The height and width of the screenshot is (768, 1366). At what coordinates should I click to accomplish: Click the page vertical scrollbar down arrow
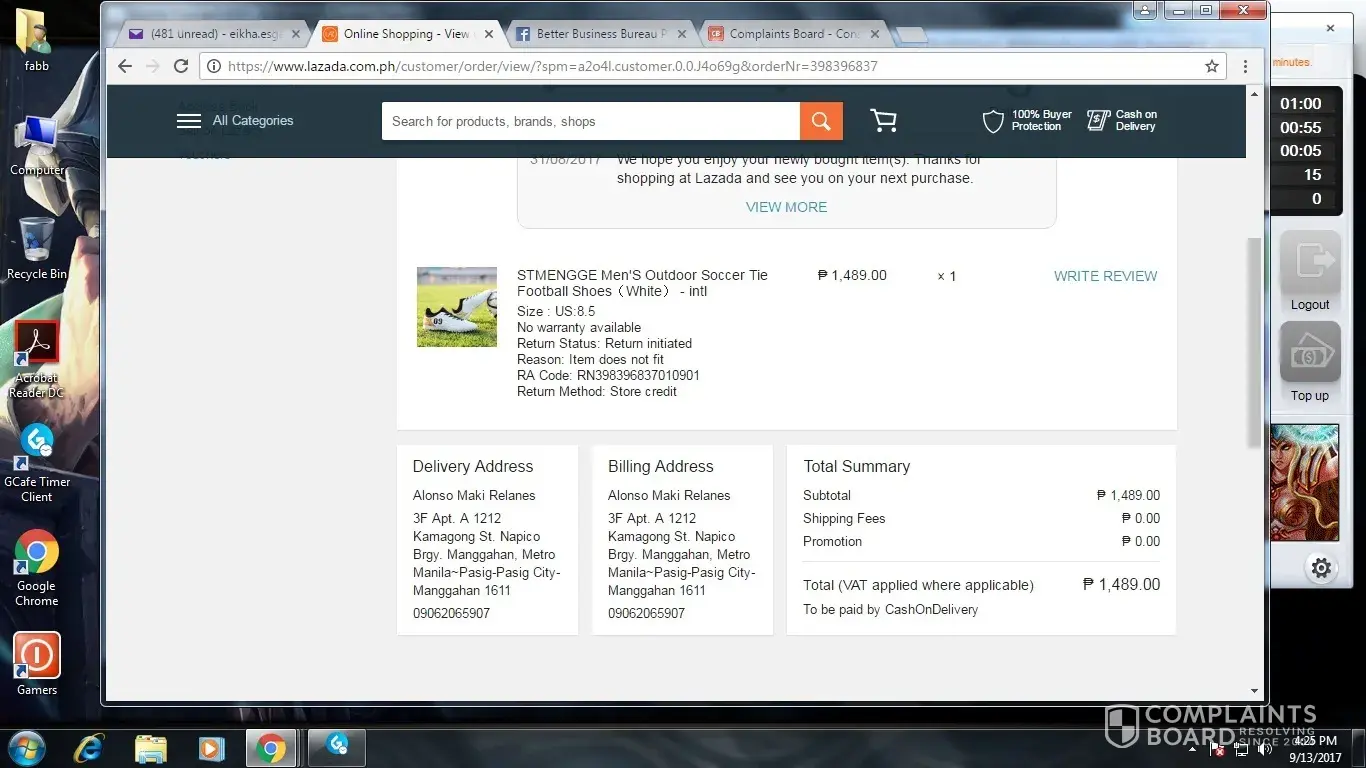(x=1255, y=691)
